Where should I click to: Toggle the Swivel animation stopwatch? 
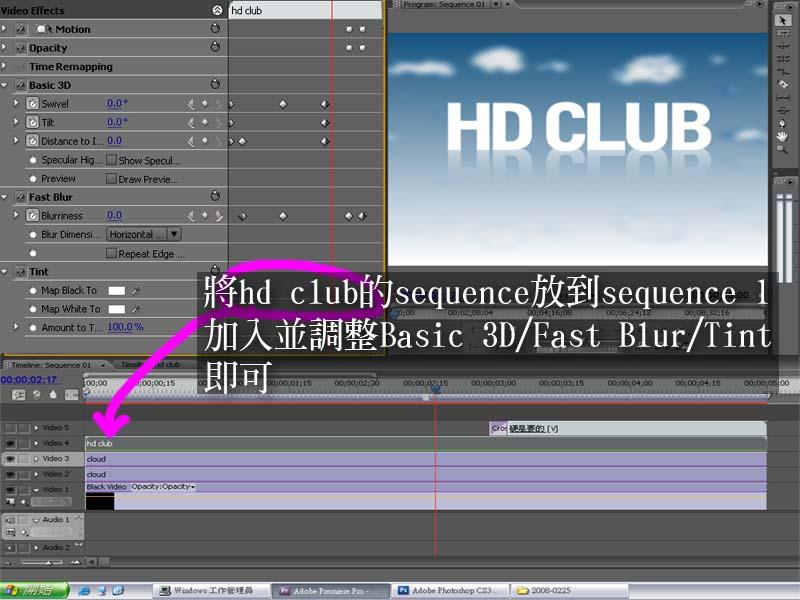point(32,104)
